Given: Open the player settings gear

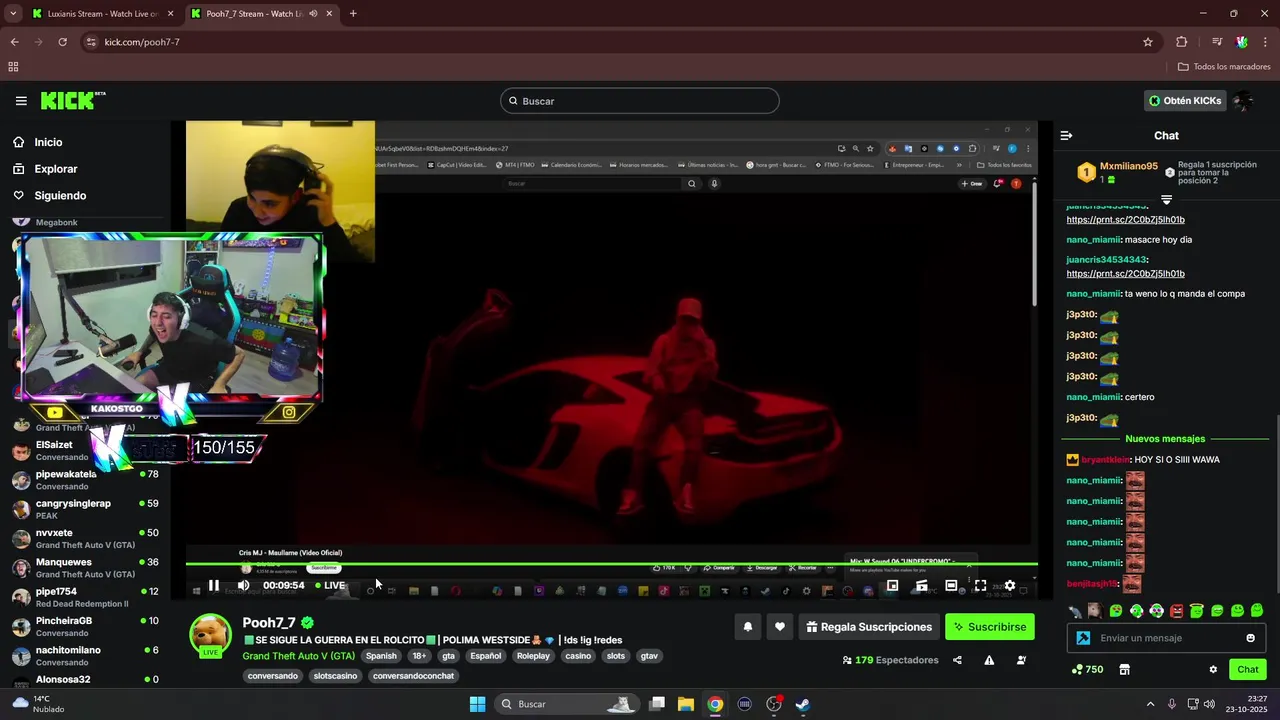Looking at the screenshot, I should 1010,586.
